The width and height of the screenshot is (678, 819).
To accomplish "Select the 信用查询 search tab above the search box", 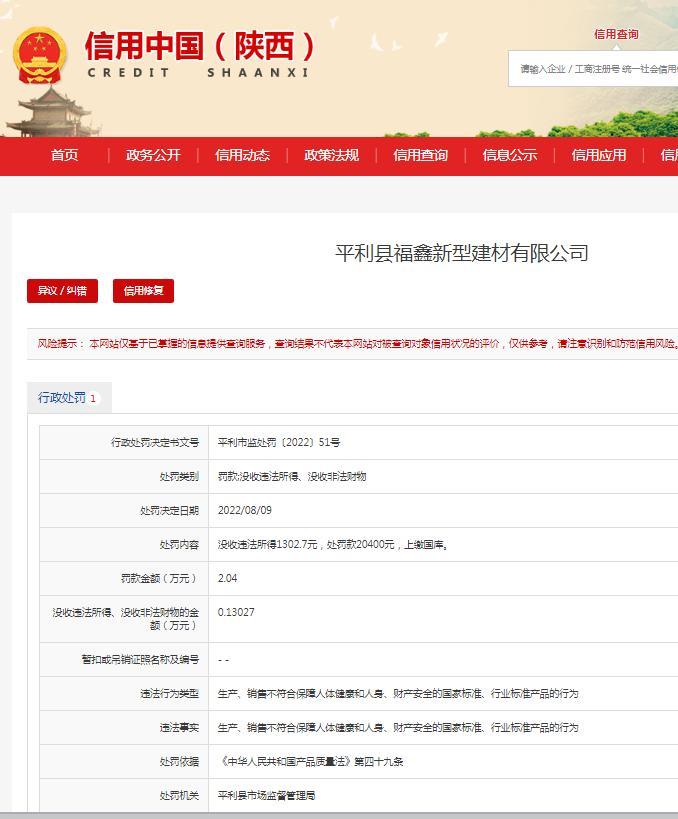I will (616, 34).
